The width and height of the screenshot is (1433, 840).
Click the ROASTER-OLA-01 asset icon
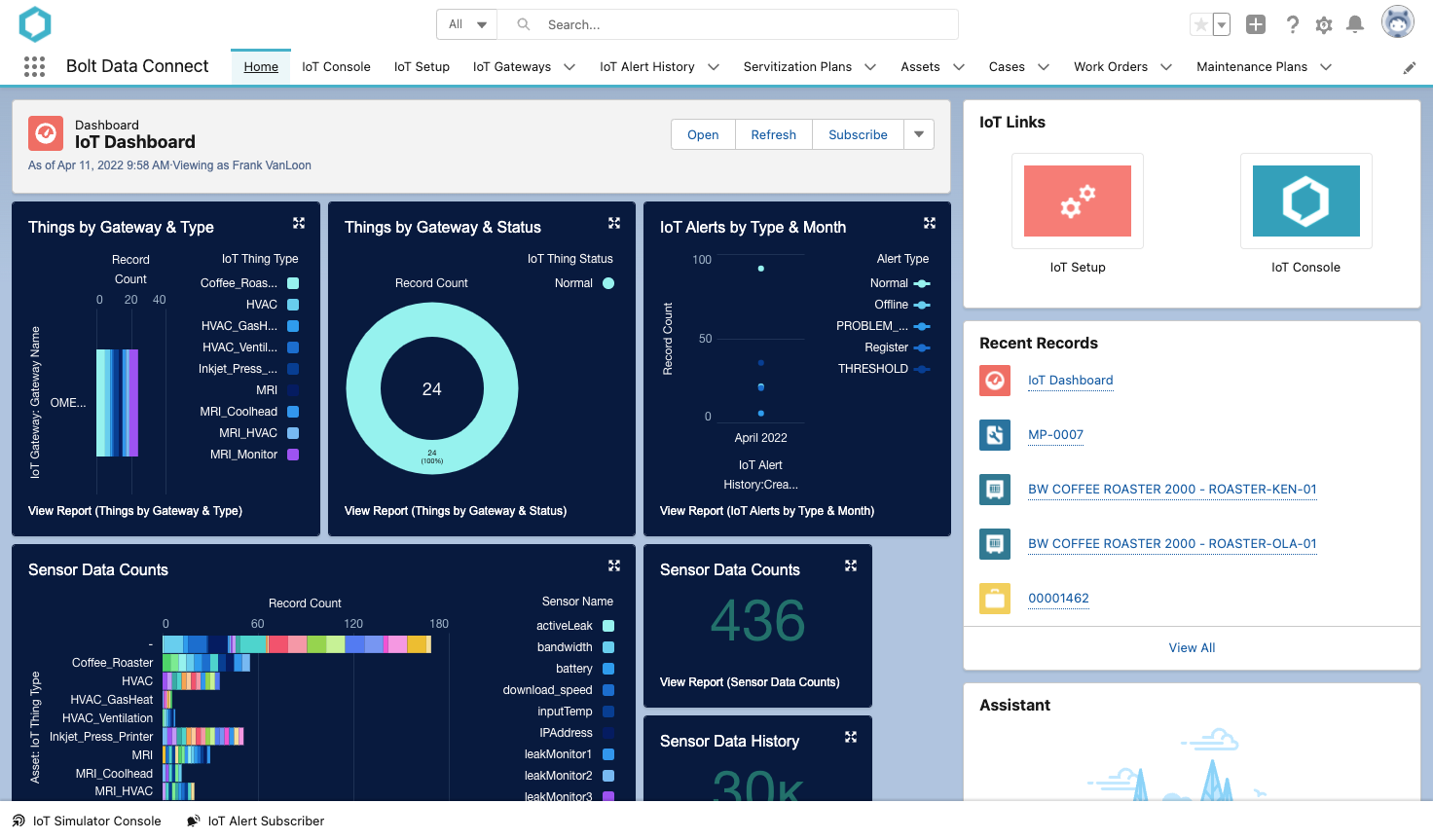[x=995, y=544]
